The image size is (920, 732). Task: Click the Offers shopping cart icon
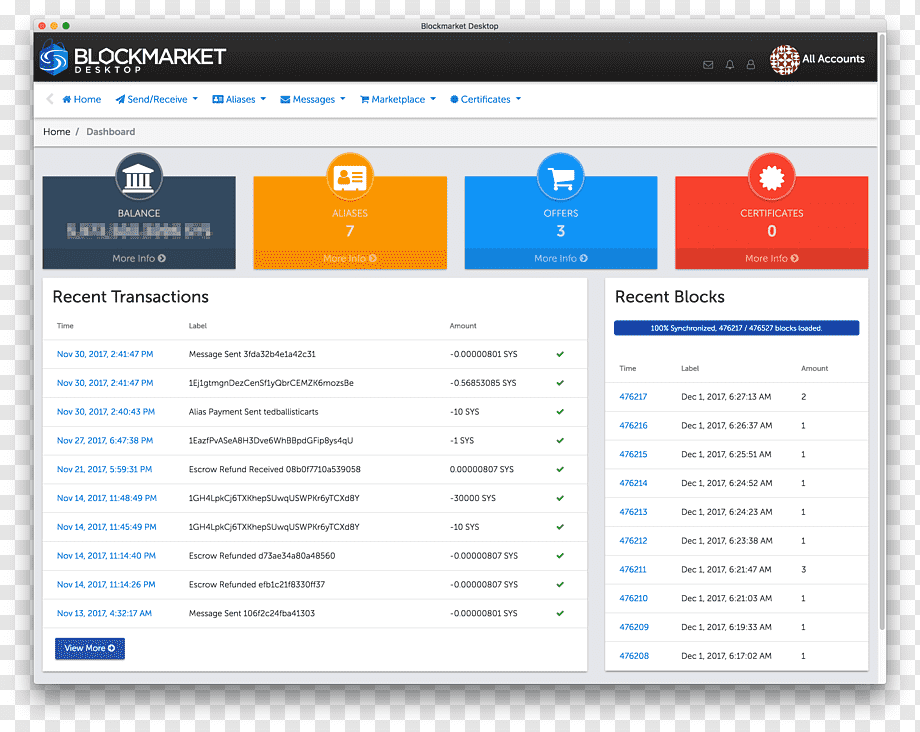561,177
